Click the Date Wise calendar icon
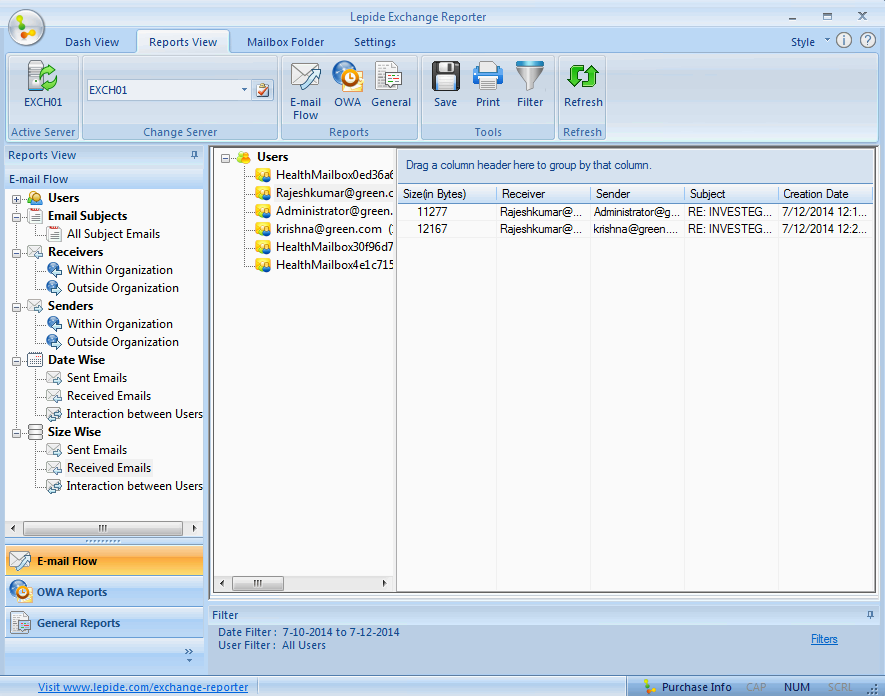This screenshot has width=885, height=696. coord(35,360)
